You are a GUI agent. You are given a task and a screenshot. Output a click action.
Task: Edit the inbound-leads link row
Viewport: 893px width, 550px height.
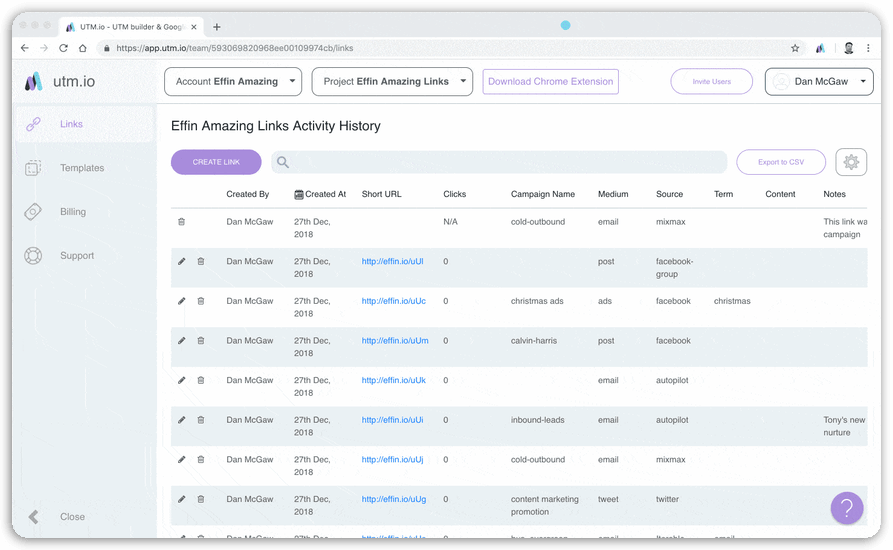181,420
